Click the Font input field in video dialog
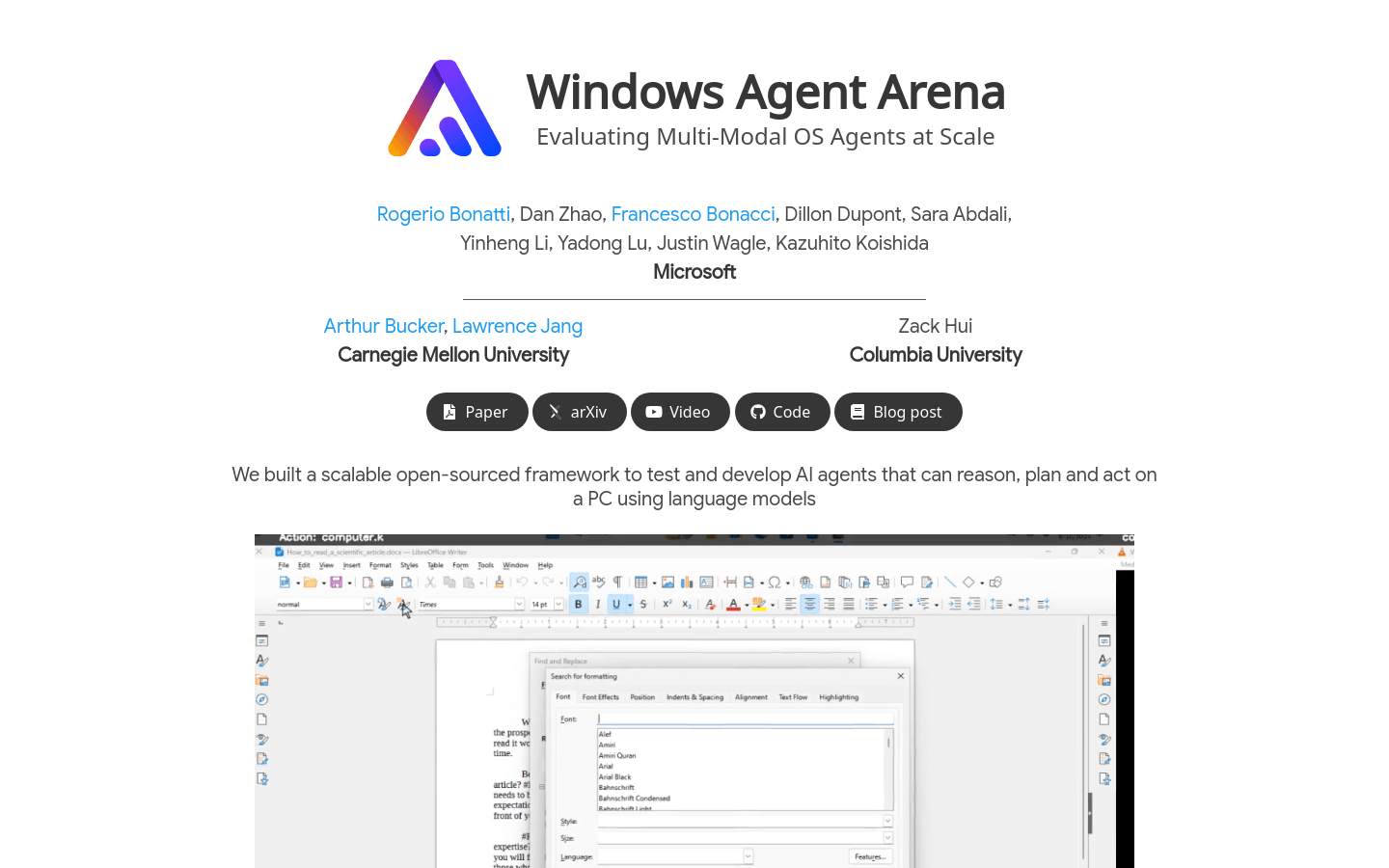This screenshot has width=1389, height=868. [x=745, y=719]
